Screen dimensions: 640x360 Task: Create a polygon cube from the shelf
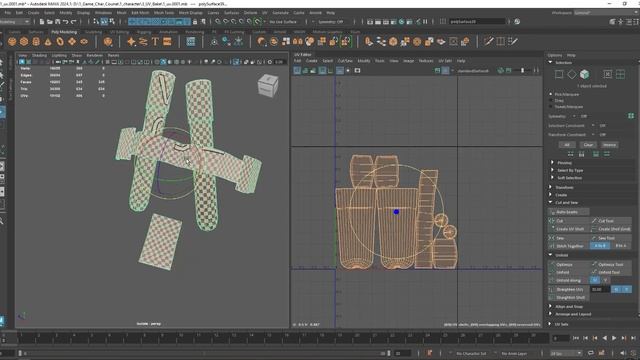[24, 41]
